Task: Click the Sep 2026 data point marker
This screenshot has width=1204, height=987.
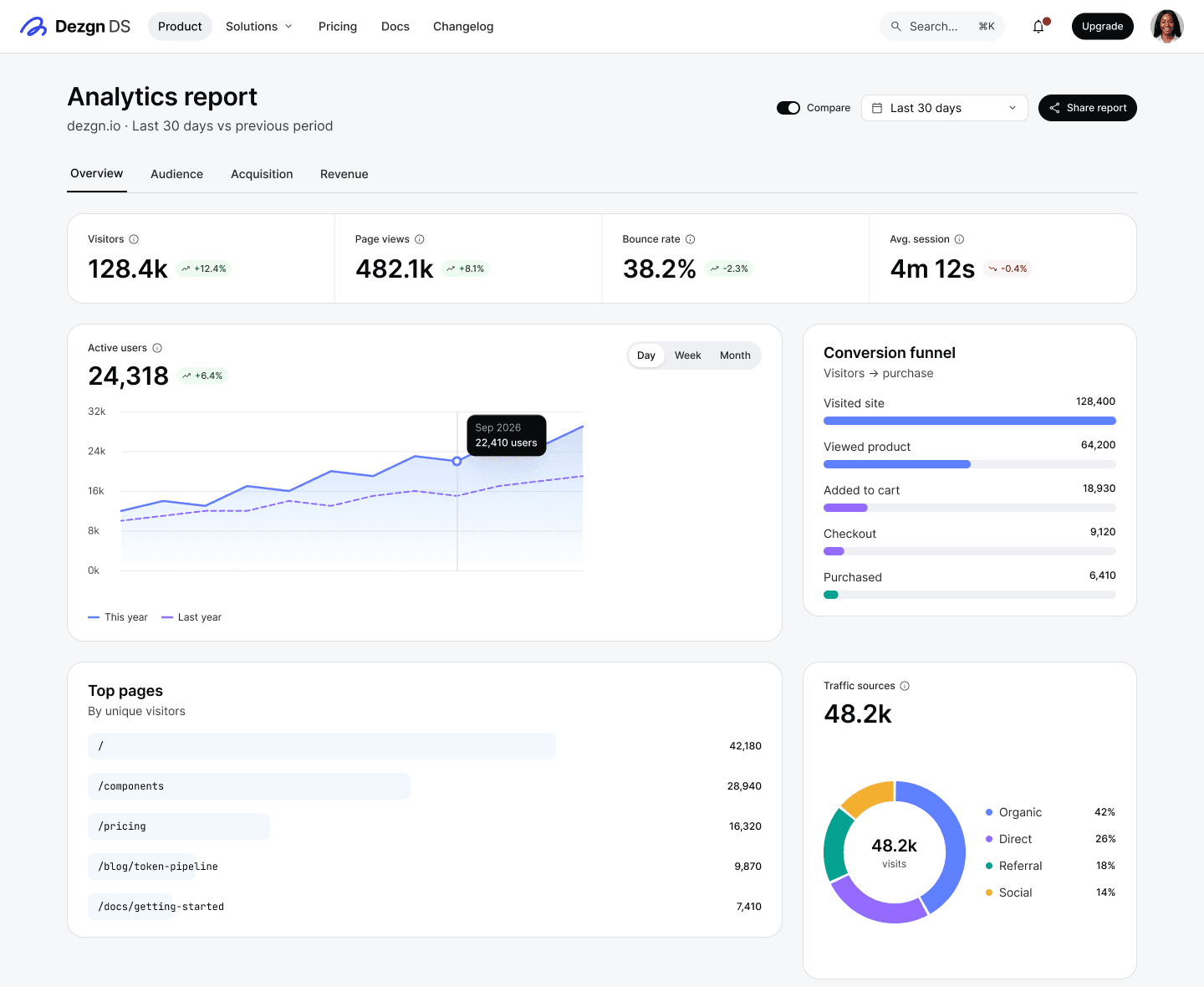Action: point(457,461)
